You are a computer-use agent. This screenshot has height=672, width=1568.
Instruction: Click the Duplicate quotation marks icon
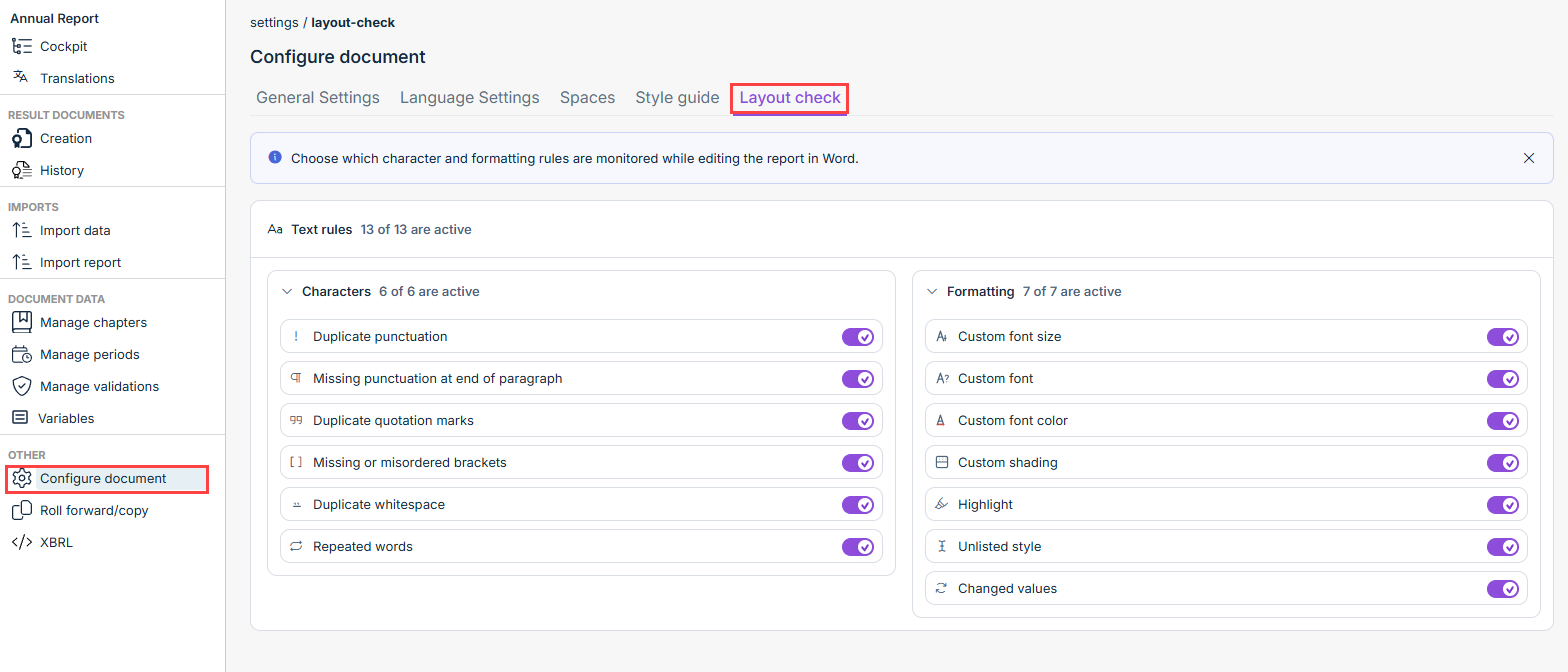pyautogui.click(x=296, y=420)
